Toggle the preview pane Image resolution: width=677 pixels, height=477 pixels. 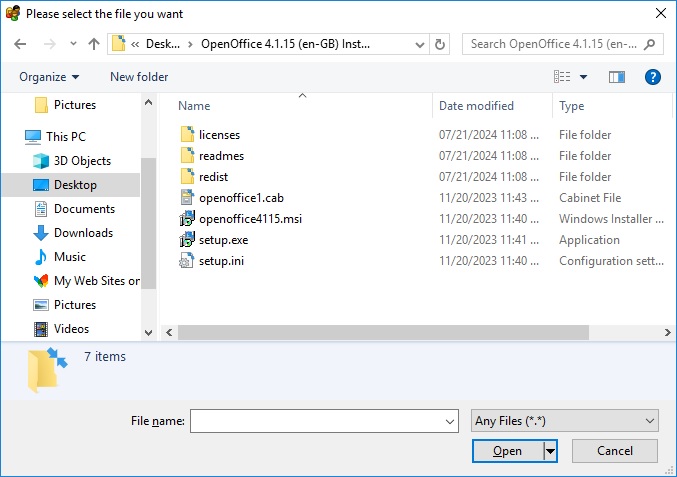pos(617,77)
